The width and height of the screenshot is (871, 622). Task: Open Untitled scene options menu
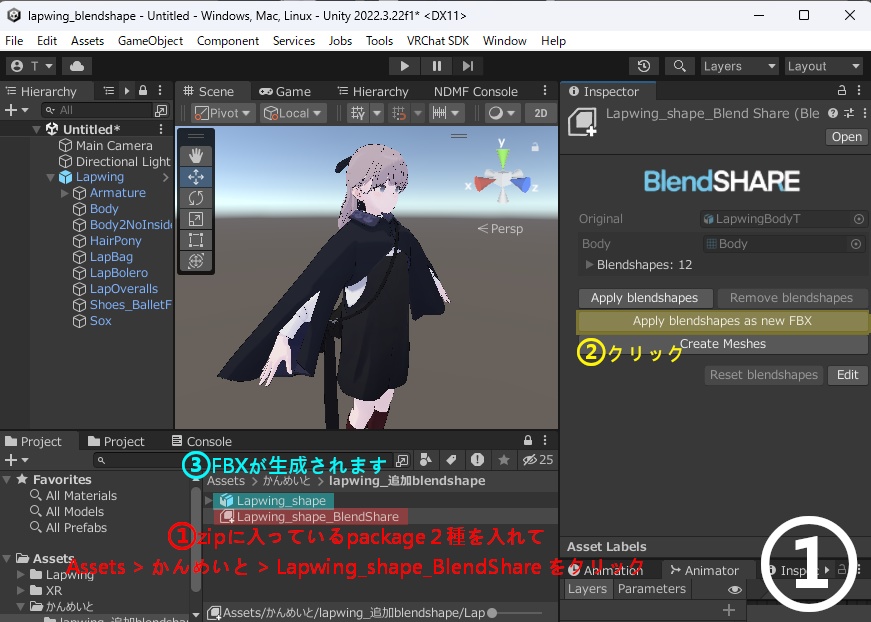pyautogui.click(x=161, y=129)
